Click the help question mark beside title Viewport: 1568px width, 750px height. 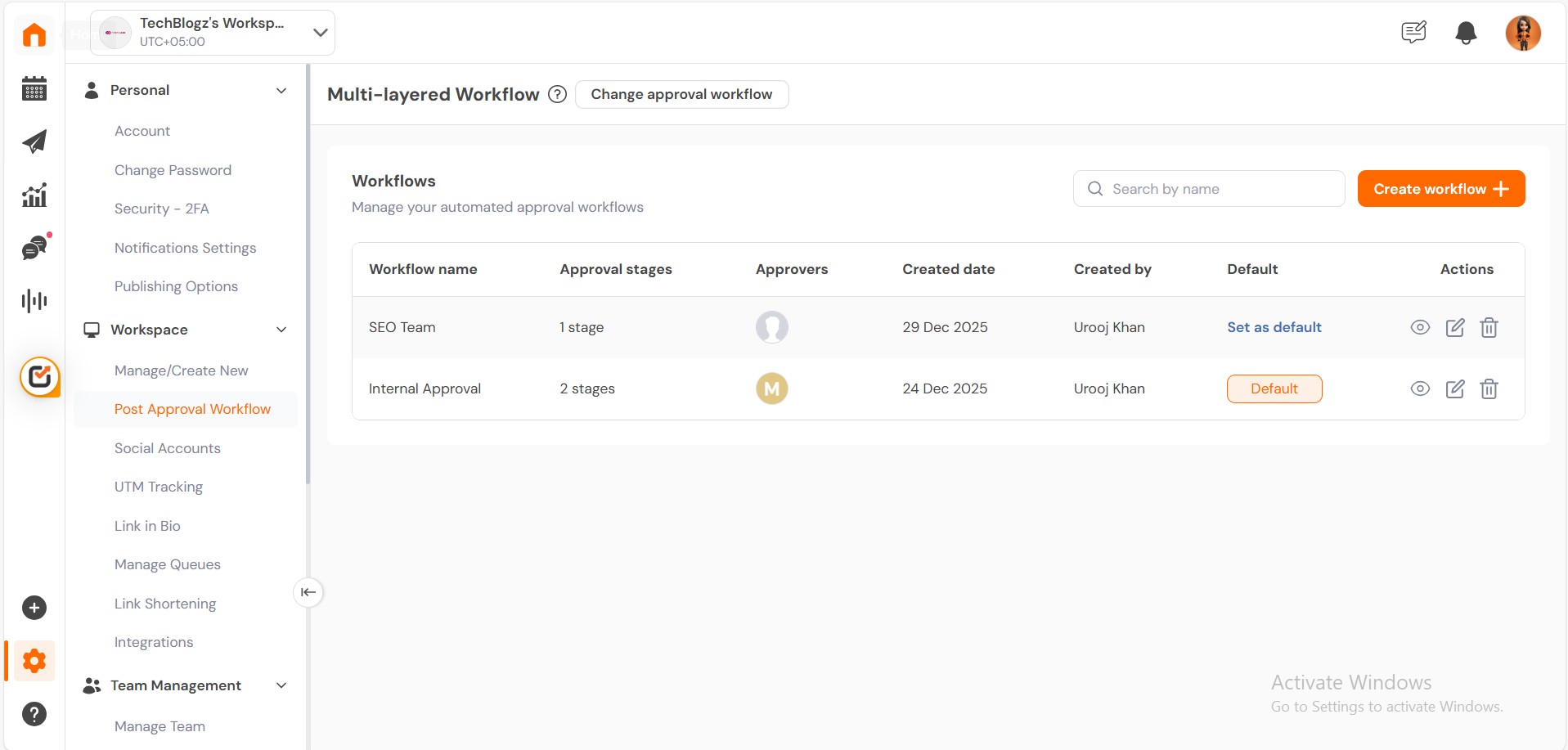pos(557,94)
